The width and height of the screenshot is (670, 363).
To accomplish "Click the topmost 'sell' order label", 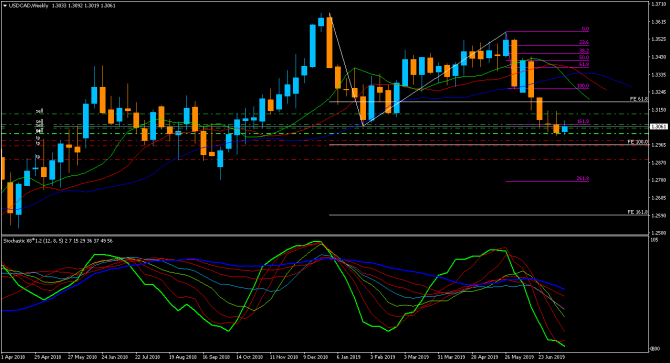I will (39, 111).
